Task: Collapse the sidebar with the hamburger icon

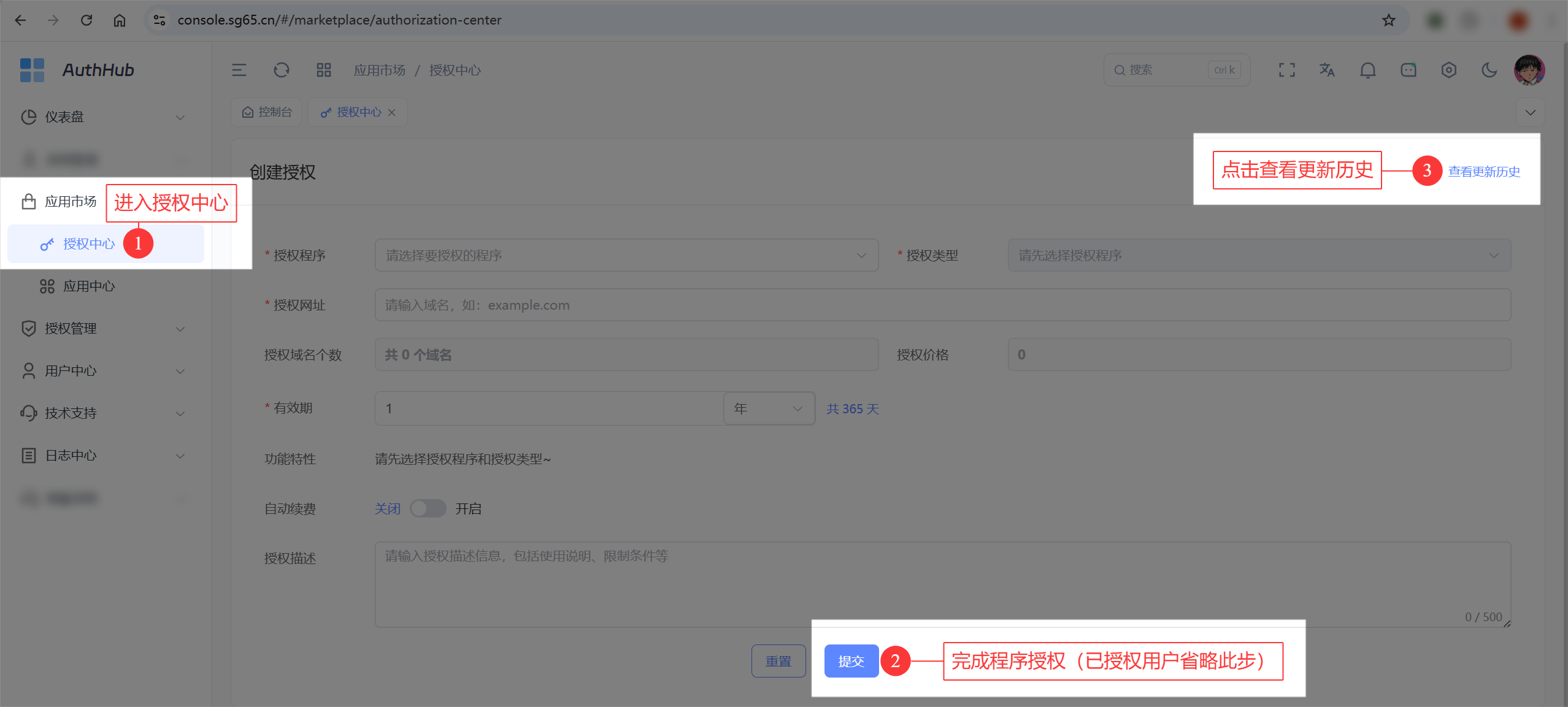Action: pos(239,70)
